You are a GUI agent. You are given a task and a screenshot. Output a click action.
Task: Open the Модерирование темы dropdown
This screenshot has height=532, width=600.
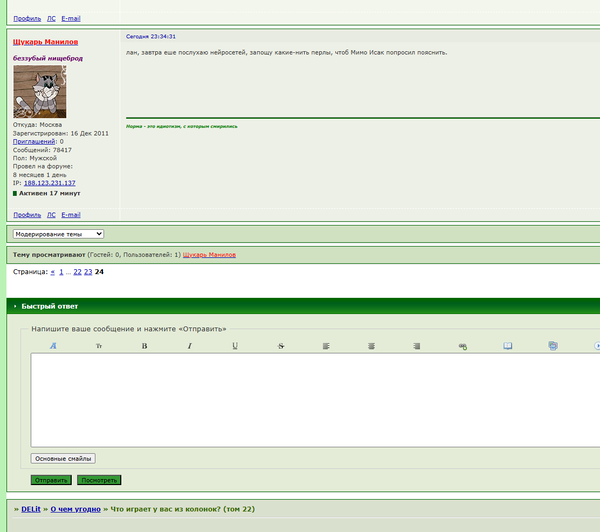pyautogui.click(x=58, y=233)
